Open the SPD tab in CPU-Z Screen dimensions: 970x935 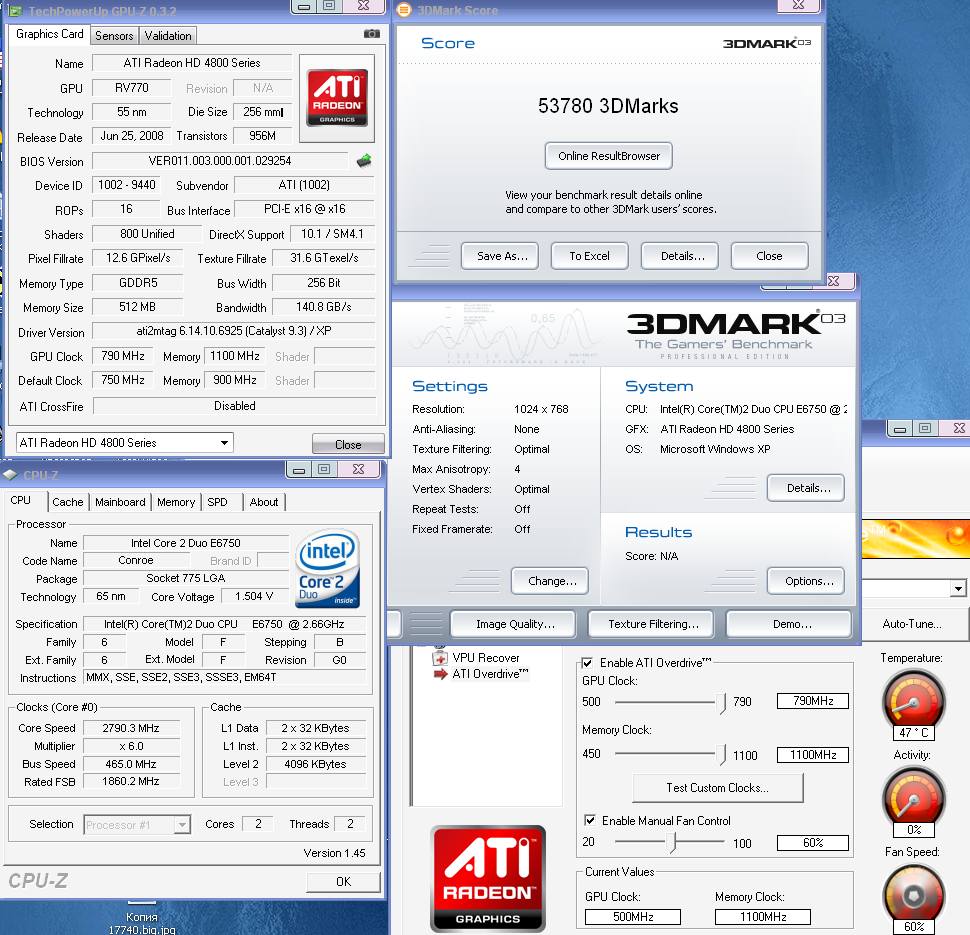[x=217, y=502]
